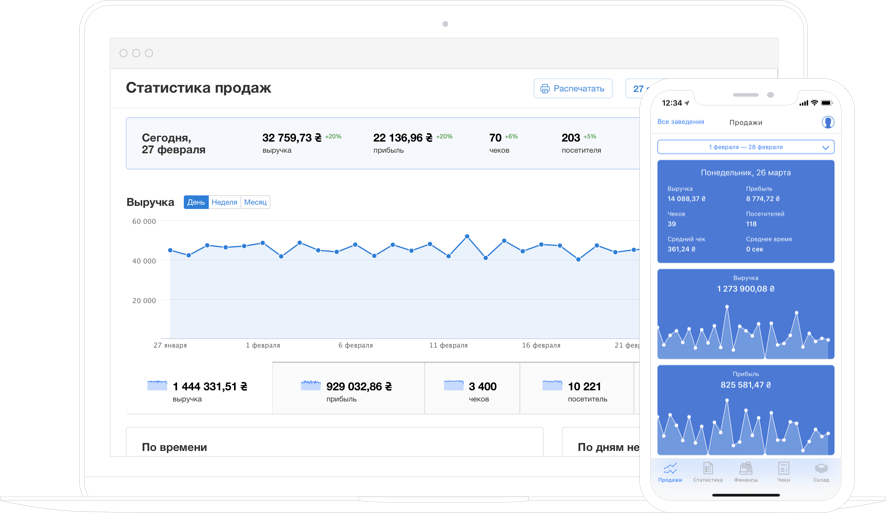Screen dimensions: 886x513
Task: Switch chart period to День
Action: coord(196,202)
